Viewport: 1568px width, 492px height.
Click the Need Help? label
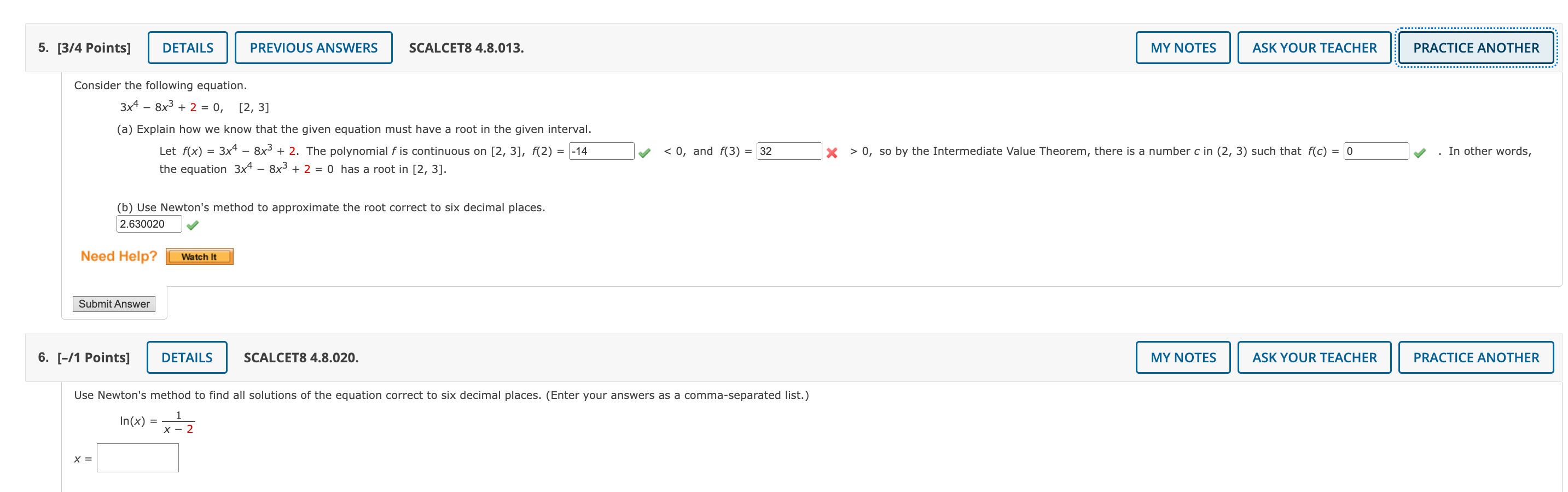(x=118, y=256)
